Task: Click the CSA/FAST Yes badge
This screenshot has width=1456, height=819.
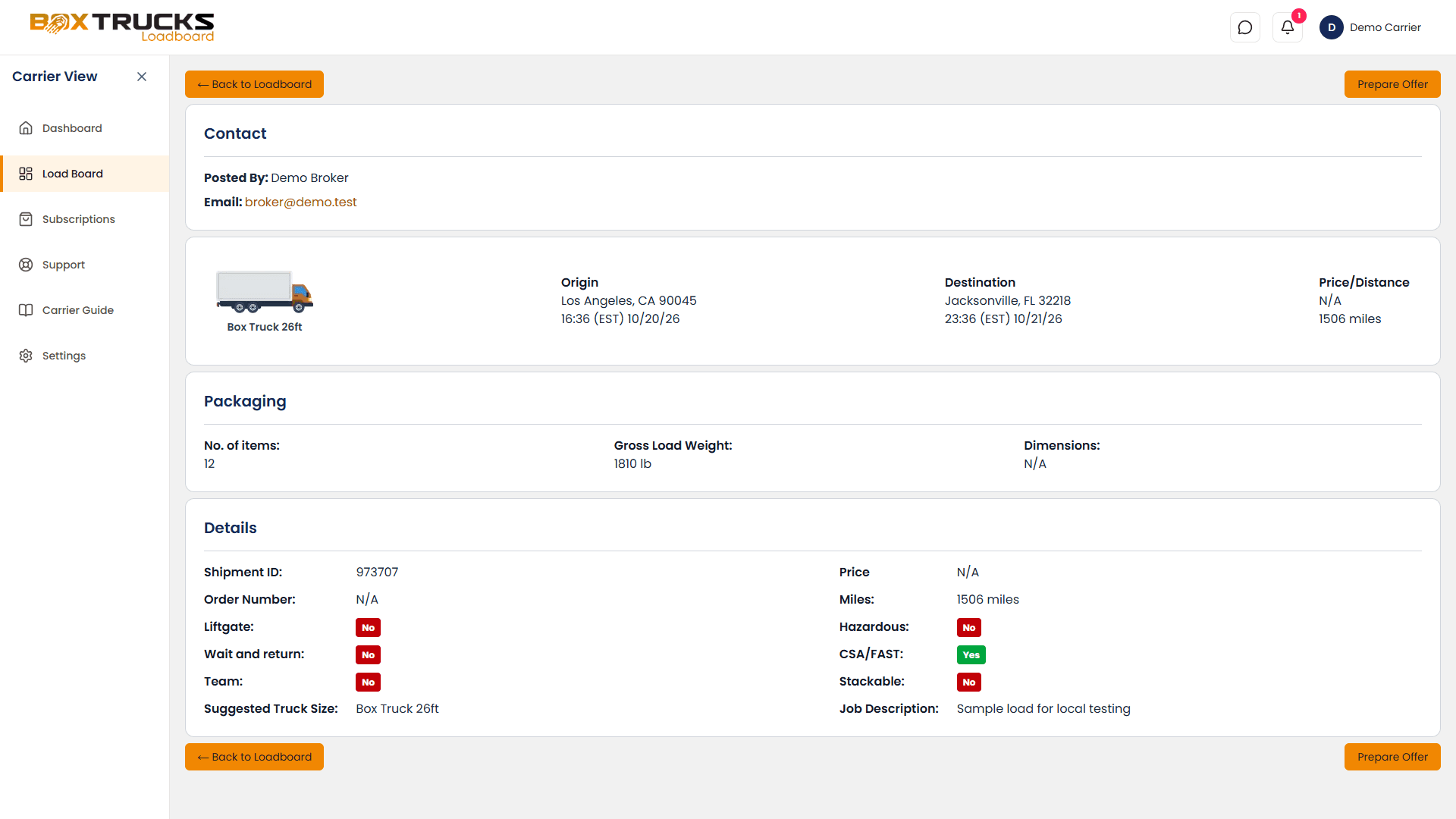Action: [x=971, y=654]
